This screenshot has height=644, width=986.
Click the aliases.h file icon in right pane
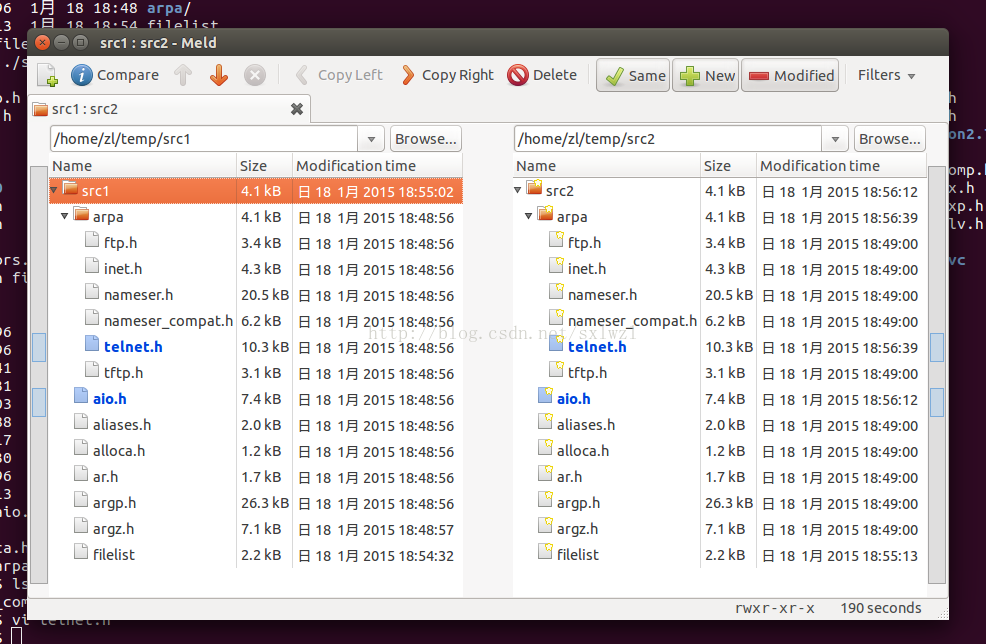pos(545,422)
